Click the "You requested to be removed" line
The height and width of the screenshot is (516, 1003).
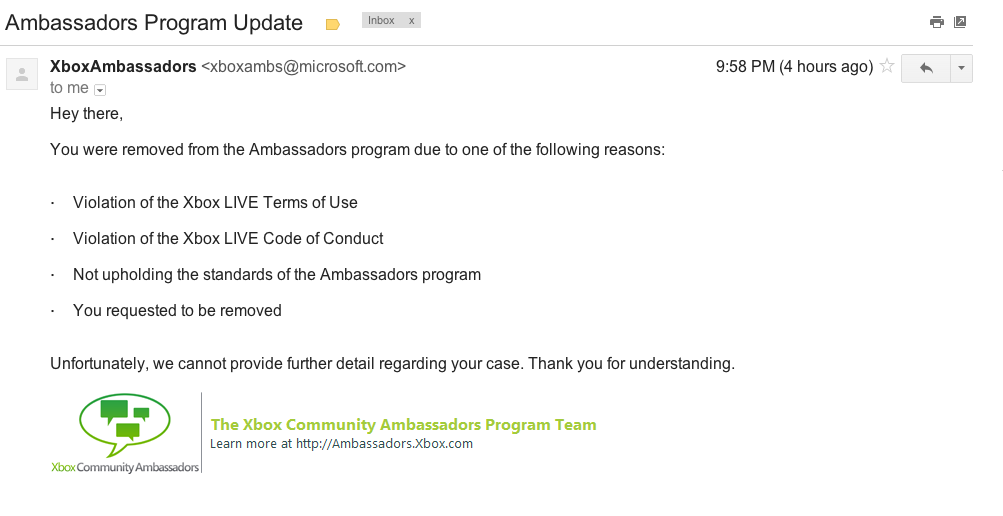177,311
